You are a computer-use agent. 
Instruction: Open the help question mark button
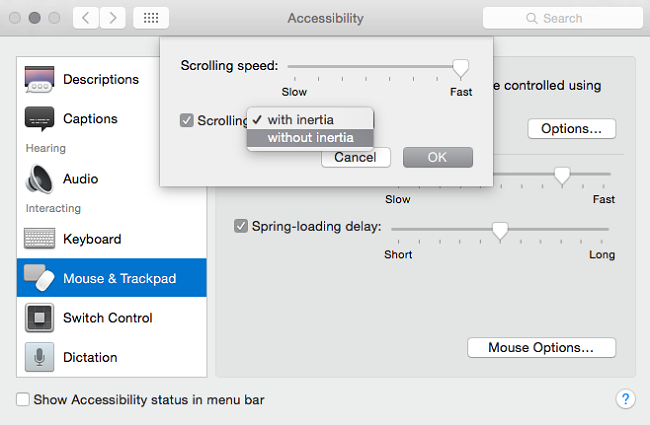pos(626,399)
